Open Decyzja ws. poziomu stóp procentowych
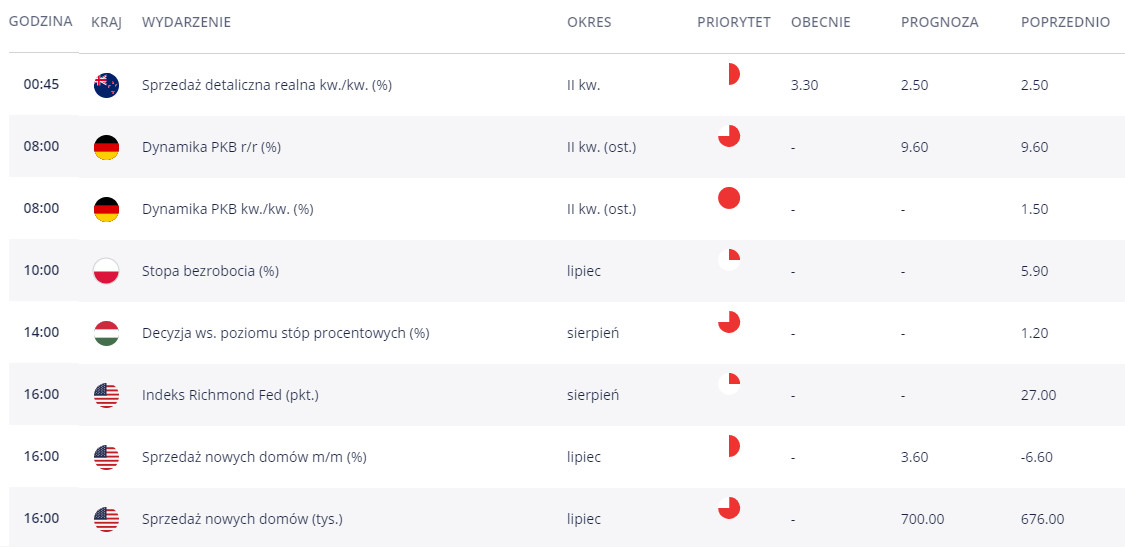This screenshot has height=547, width=1125. (286, 333)
